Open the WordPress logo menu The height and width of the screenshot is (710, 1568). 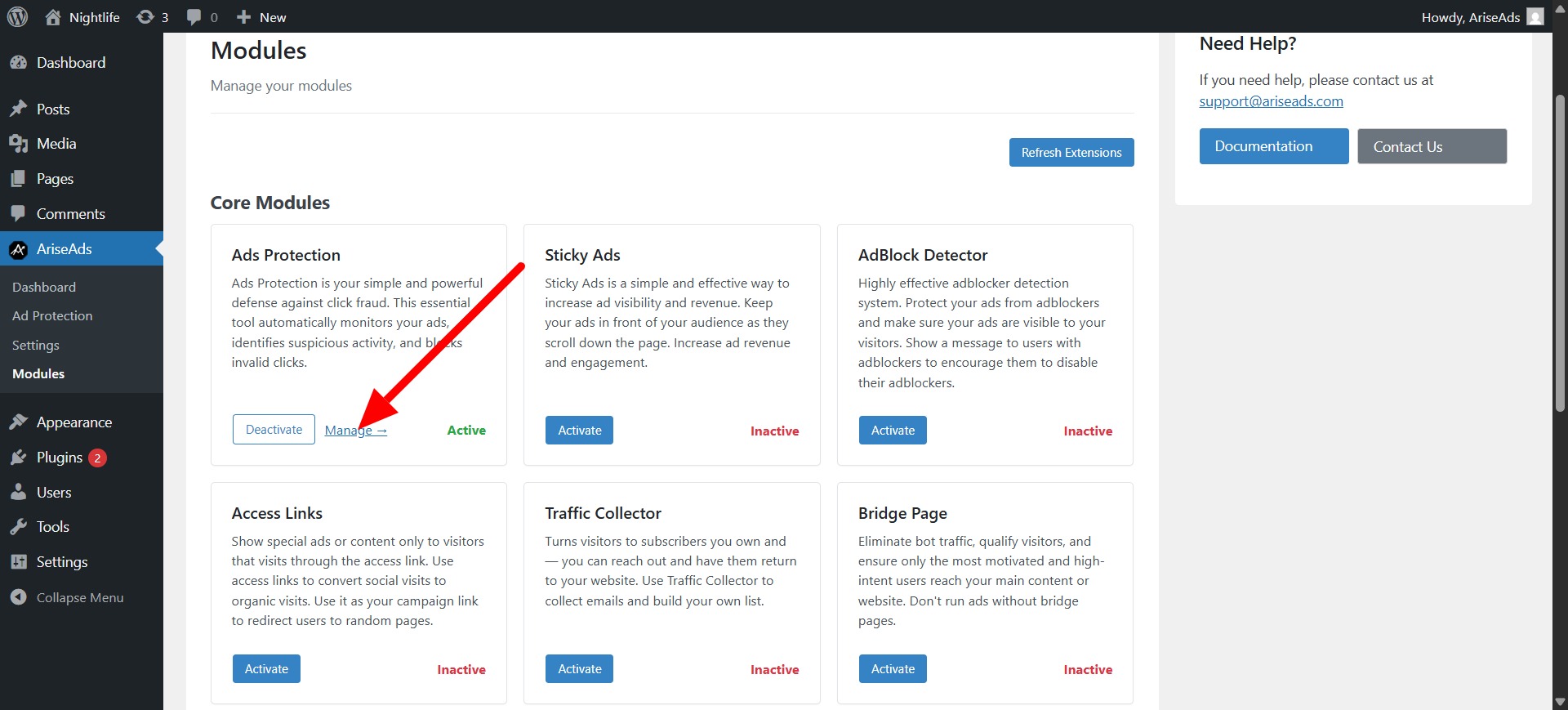17,16
